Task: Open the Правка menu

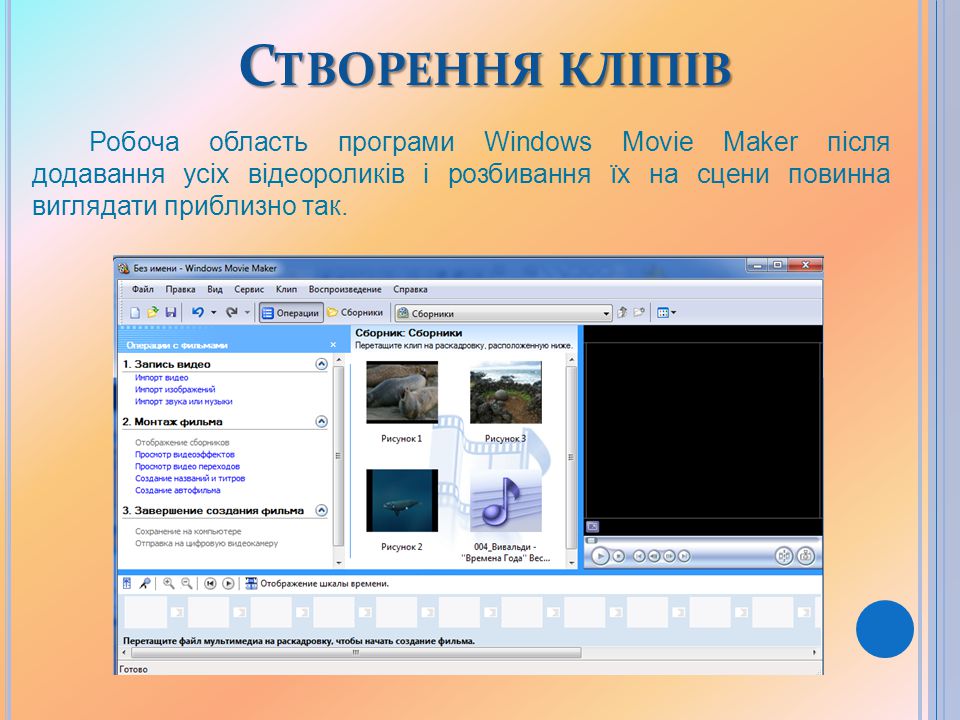Action: click(x=180, y=290)
